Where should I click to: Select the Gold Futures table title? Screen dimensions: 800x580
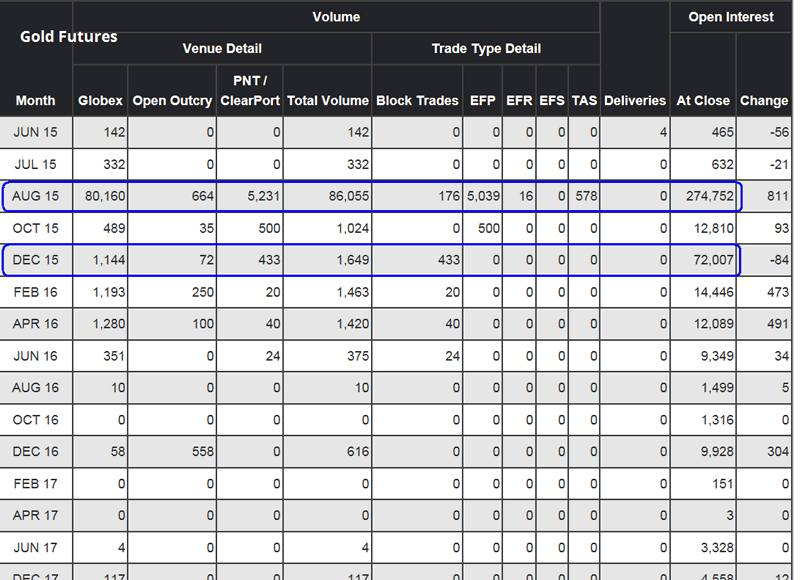(x=68, y=37)
